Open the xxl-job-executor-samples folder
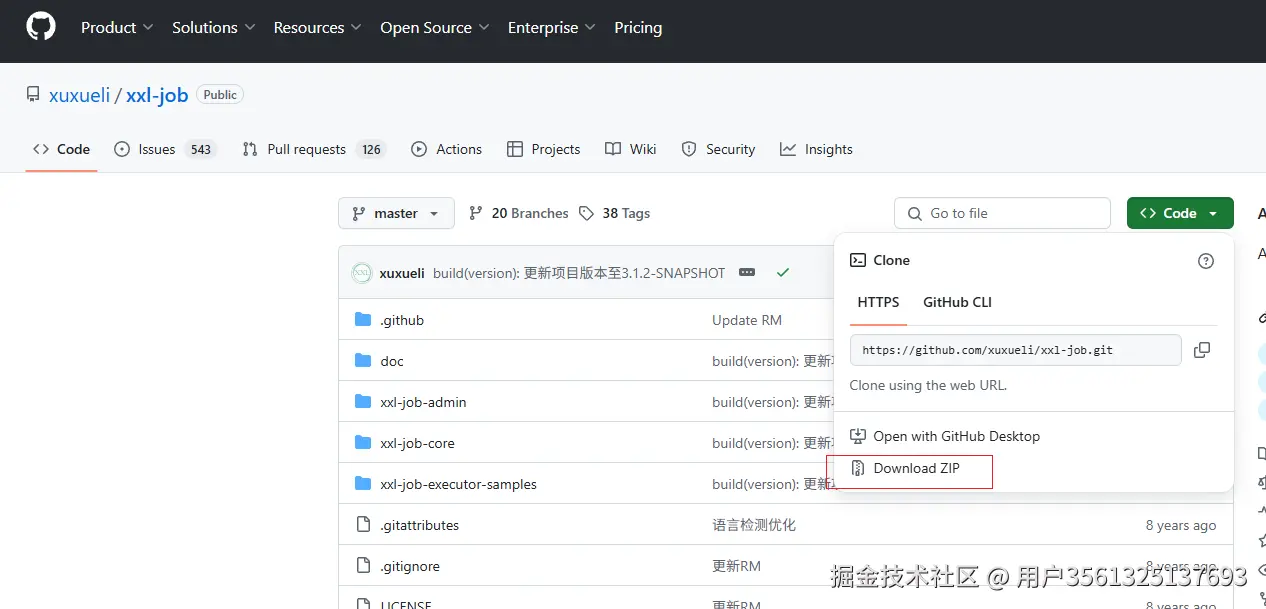The image size is (1266, 609). click(458, 484)
